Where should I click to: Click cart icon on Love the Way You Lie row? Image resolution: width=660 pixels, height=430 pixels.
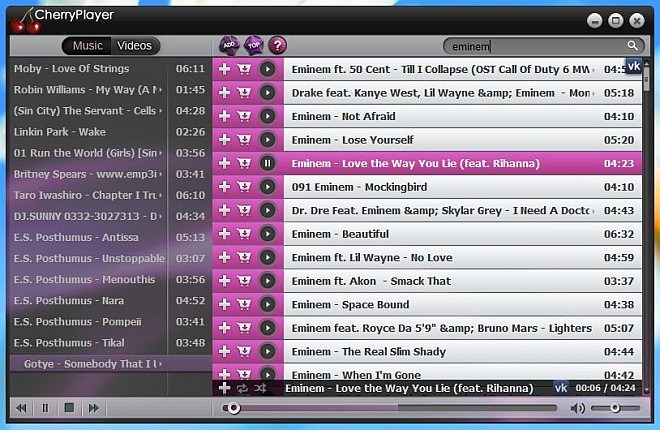pos(244,163)
